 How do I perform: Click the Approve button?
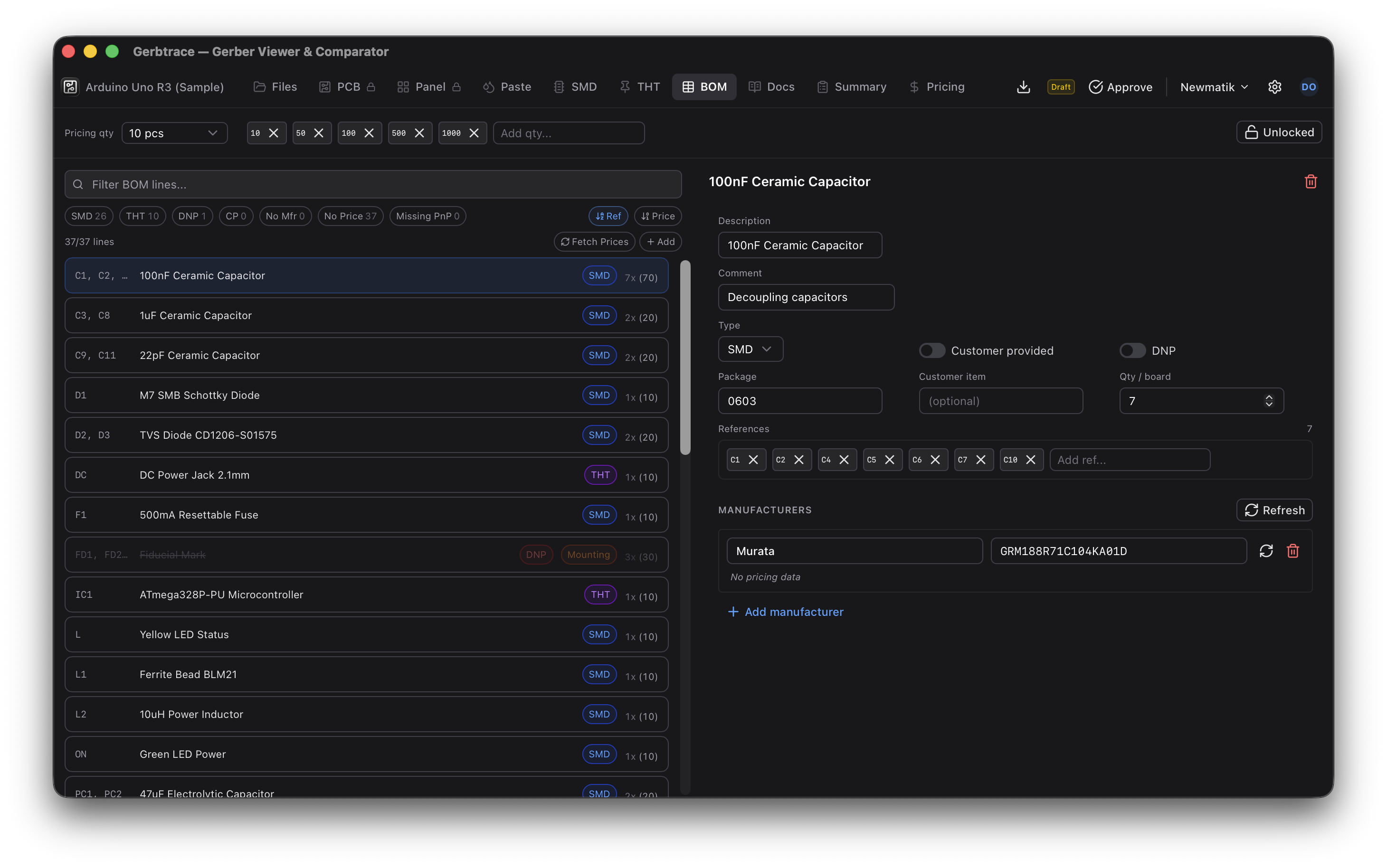(1121, 87)
